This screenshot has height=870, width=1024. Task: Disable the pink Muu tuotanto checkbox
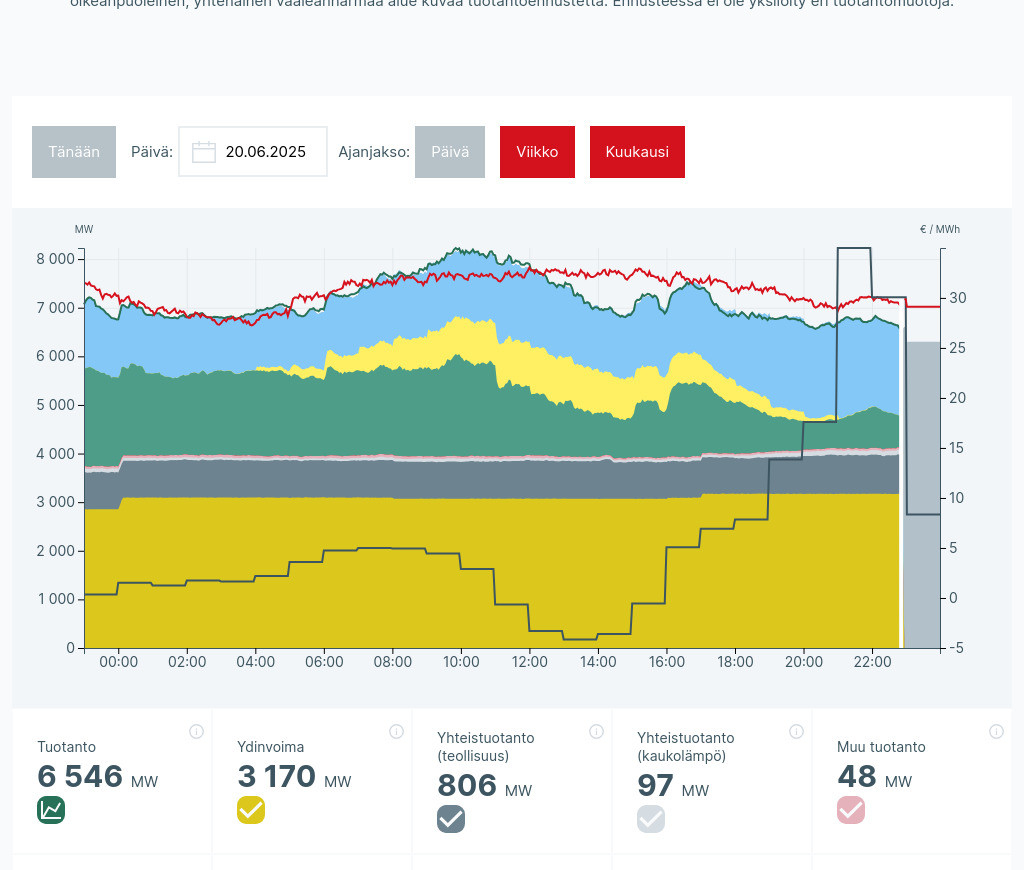(851, 810)
